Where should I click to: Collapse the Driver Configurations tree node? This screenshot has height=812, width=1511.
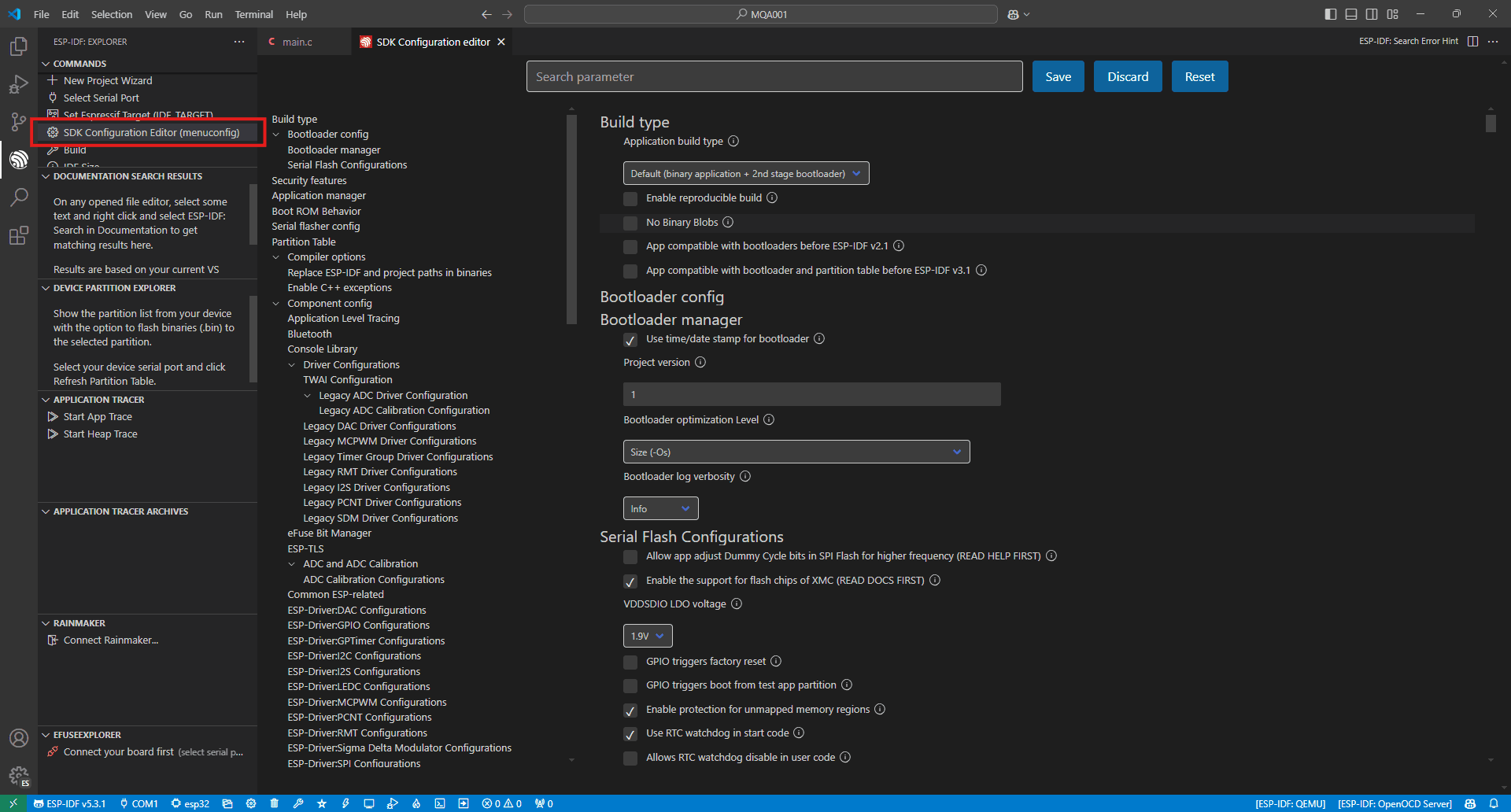[x=292, y=365]
